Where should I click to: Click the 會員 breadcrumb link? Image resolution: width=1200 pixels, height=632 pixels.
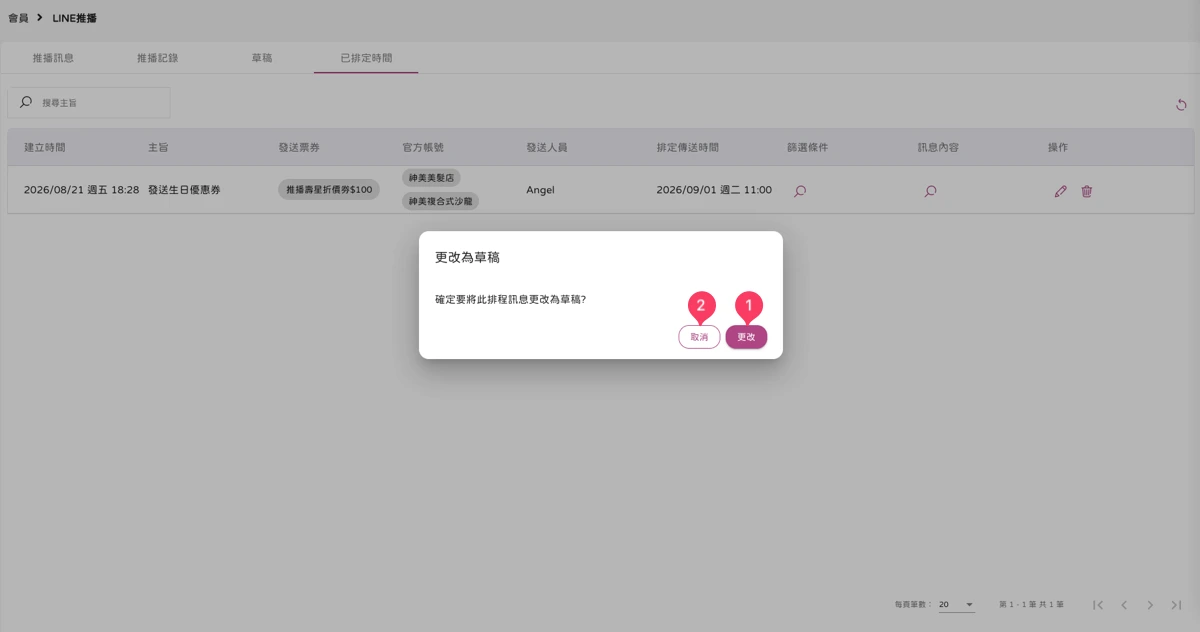[18, 18]
